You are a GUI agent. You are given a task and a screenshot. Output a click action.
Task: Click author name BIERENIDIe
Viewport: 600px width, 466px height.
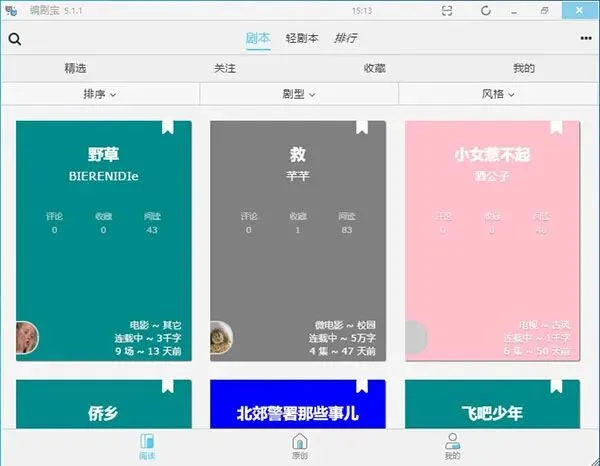[x=103, y=176]
